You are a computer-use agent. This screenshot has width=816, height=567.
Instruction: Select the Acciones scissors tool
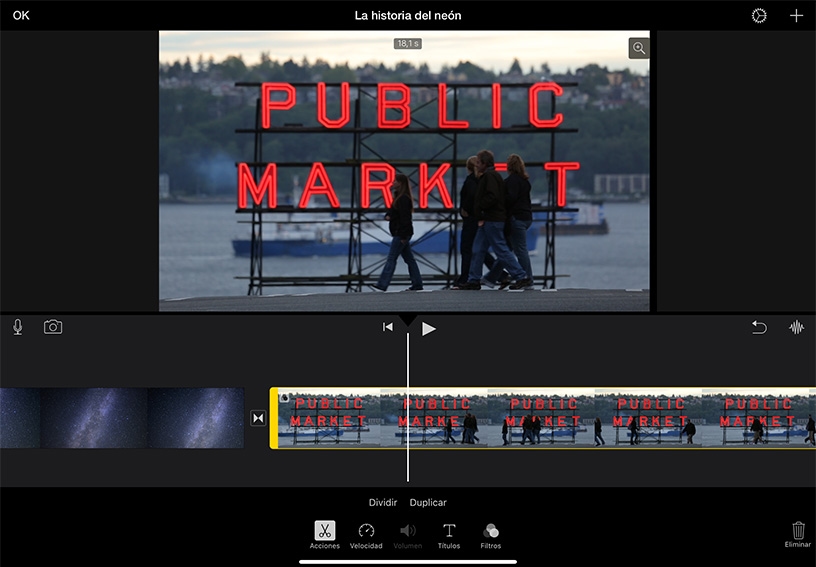[325, 535]
